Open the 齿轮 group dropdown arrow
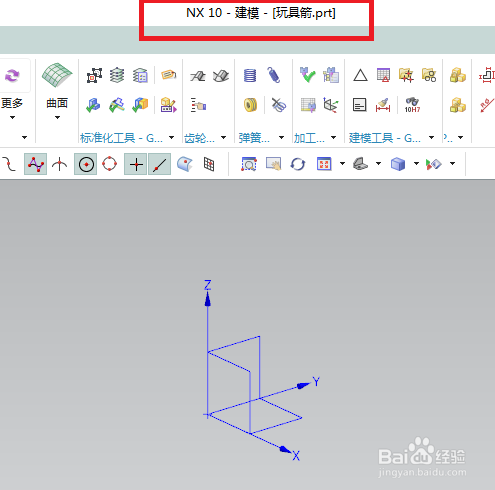The width and height of the screenshot is (495, 490). point(223,137)
